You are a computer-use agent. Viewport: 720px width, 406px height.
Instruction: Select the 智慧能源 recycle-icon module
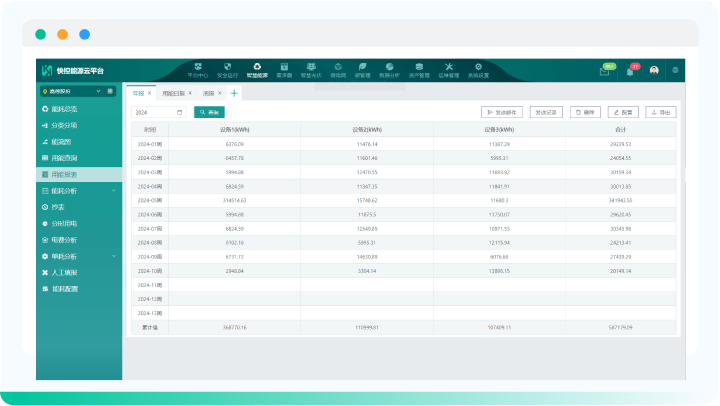coord(257,70)
